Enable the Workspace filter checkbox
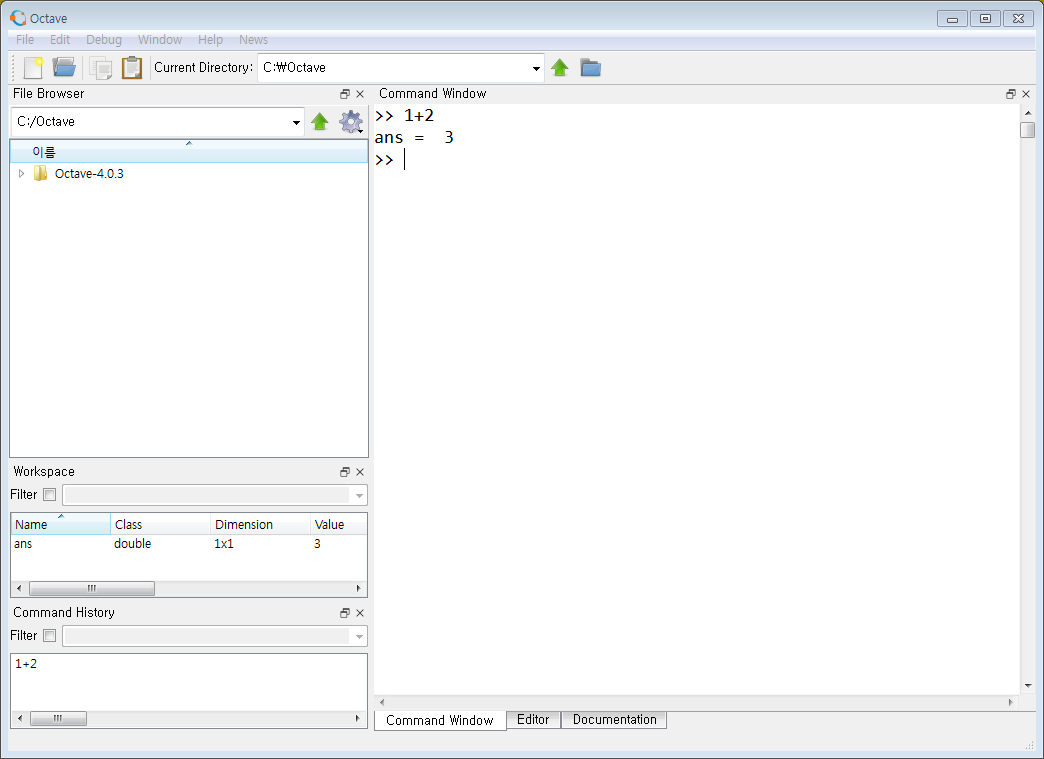1044x759 pixels. pyautogui.click(x=49, y=495)
